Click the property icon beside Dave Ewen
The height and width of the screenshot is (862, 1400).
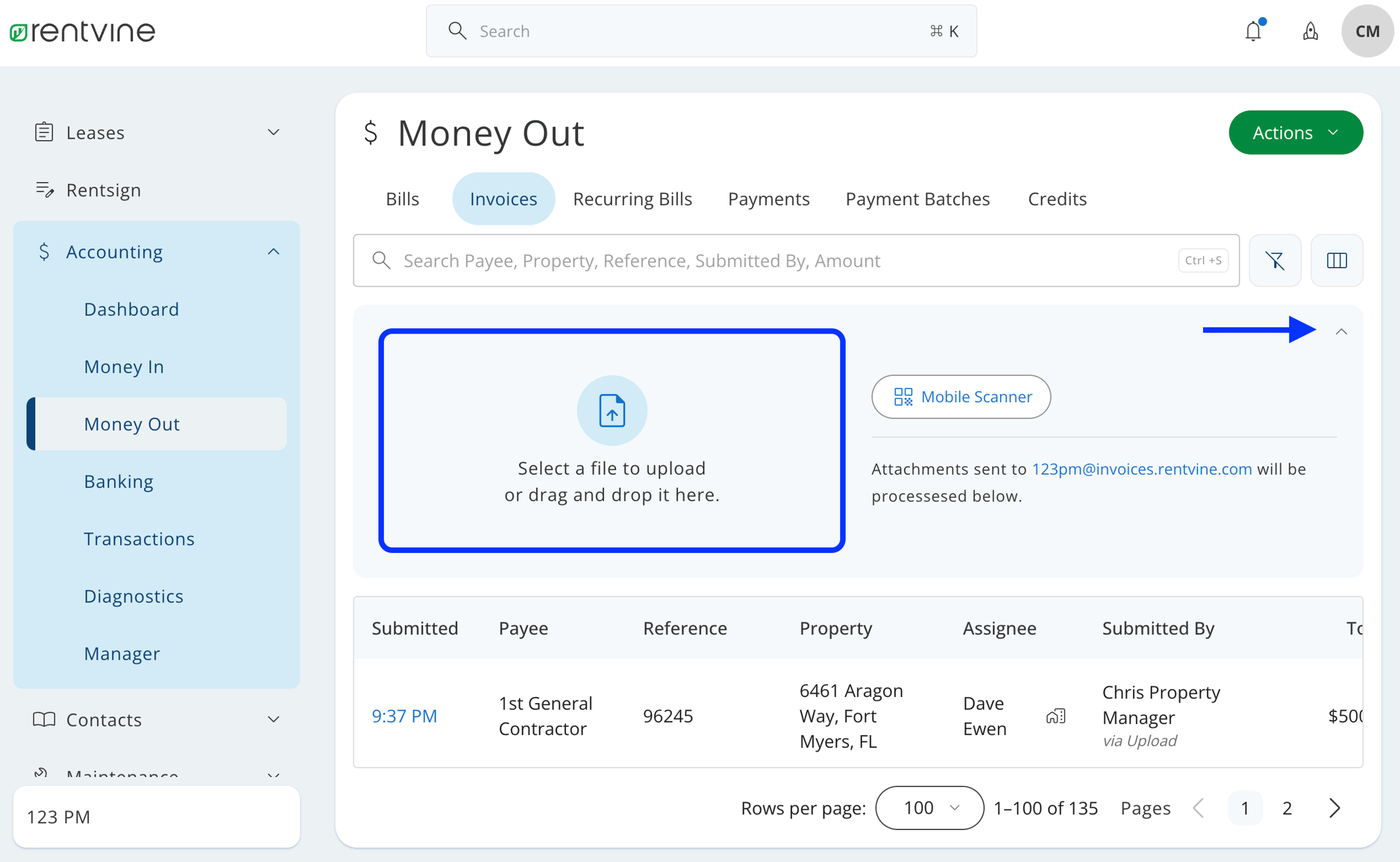(1055, 715)
